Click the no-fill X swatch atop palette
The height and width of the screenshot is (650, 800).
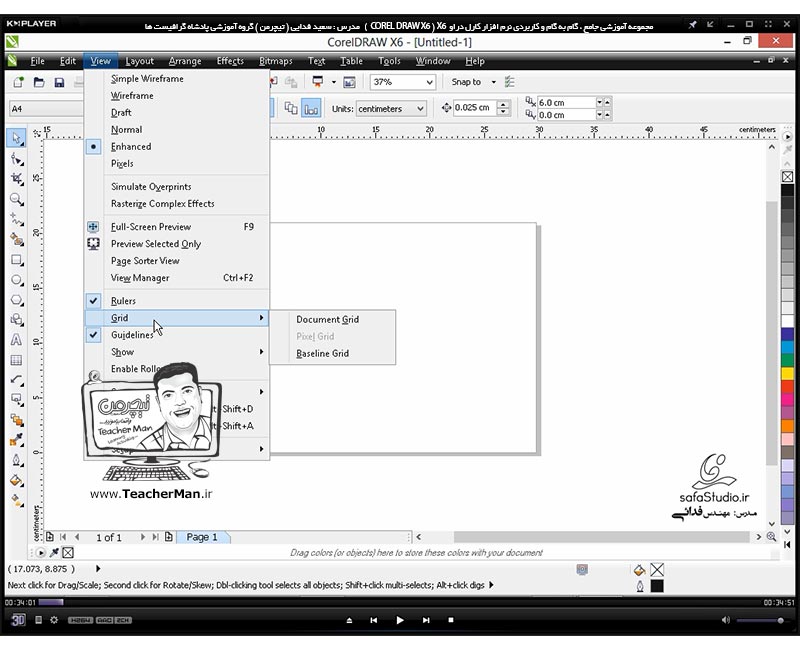[x=787, y=177]
